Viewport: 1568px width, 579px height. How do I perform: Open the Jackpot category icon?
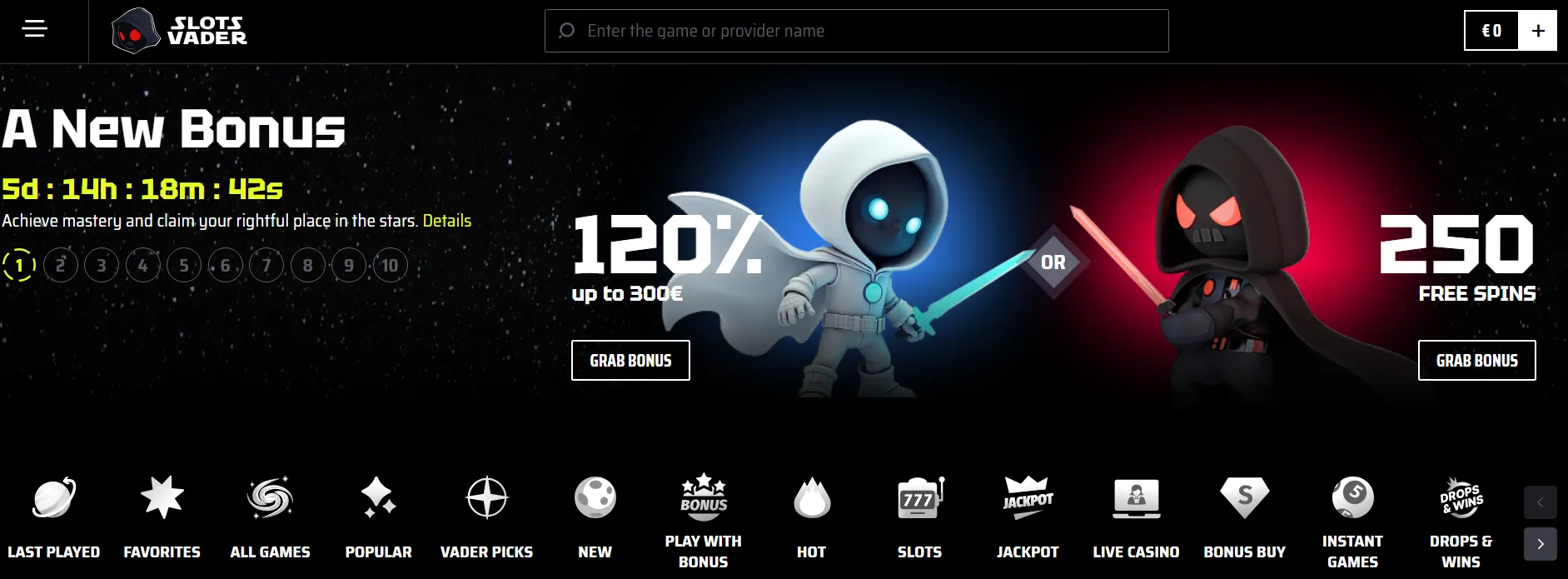pos(1028,497)
